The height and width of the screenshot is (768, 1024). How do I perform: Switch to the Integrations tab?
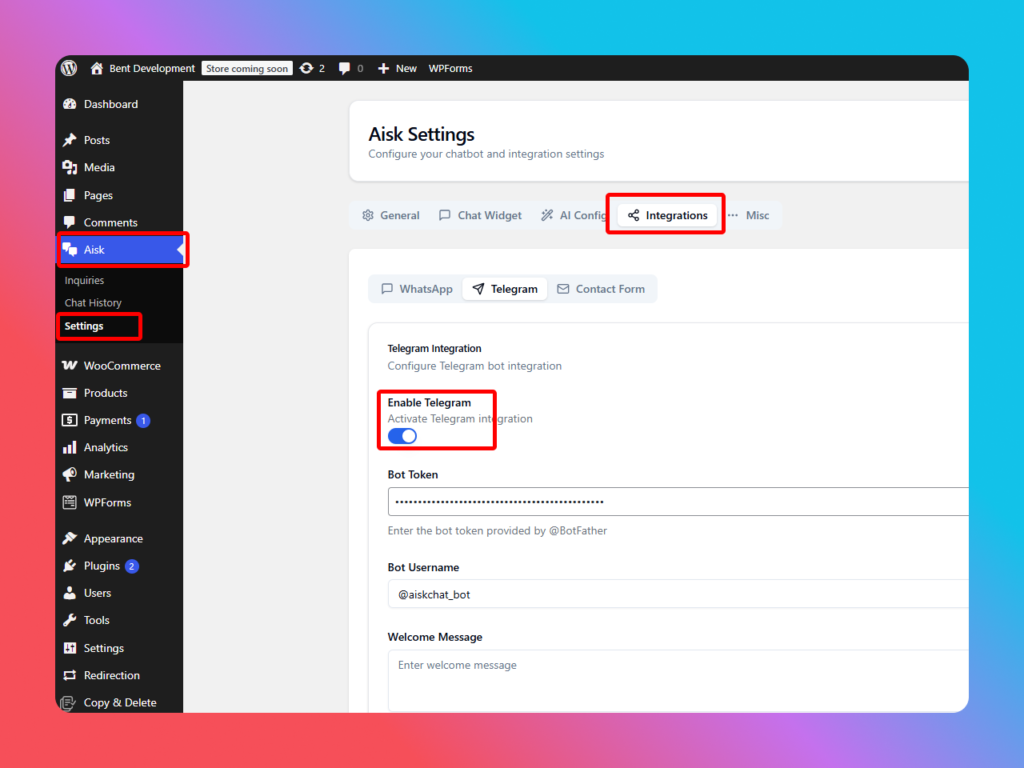pyautogui.click(x=667, y=215)
